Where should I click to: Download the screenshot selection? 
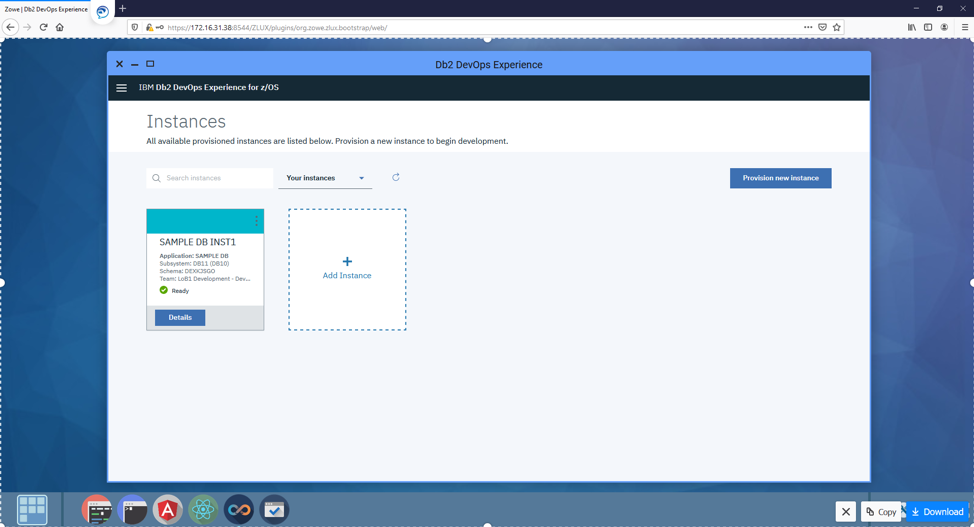click(938, 511)
